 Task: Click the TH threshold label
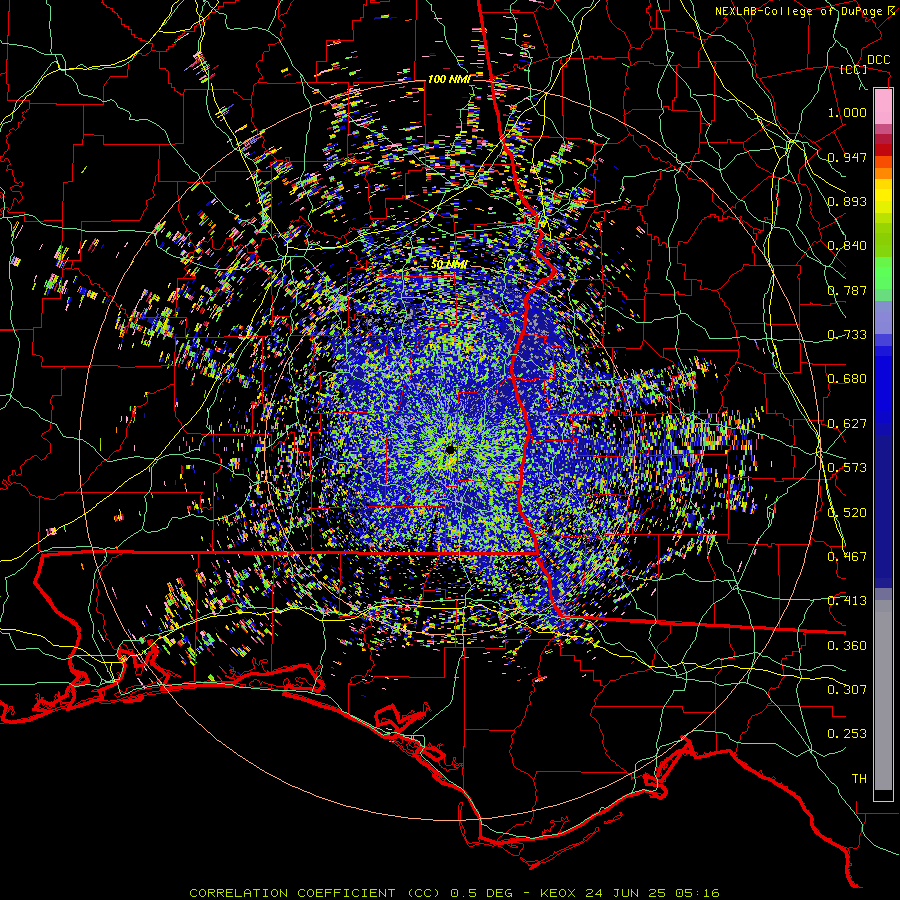click(x=859, y=779)
